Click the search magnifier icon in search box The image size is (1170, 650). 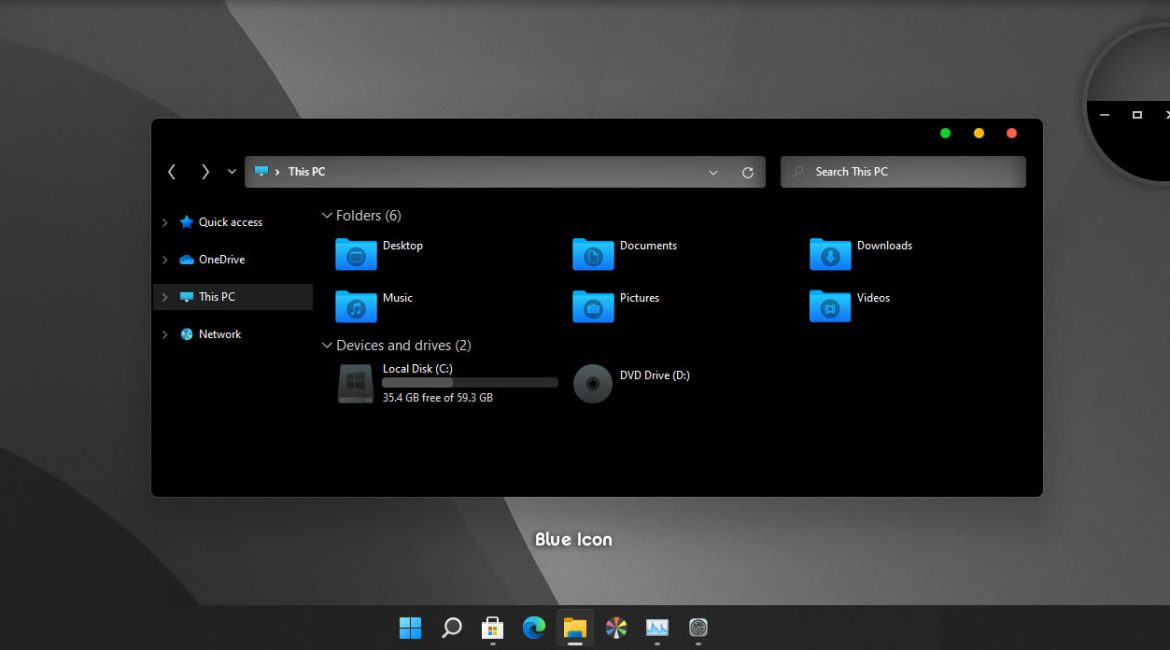pyautogui.click(x=798, y=172)
